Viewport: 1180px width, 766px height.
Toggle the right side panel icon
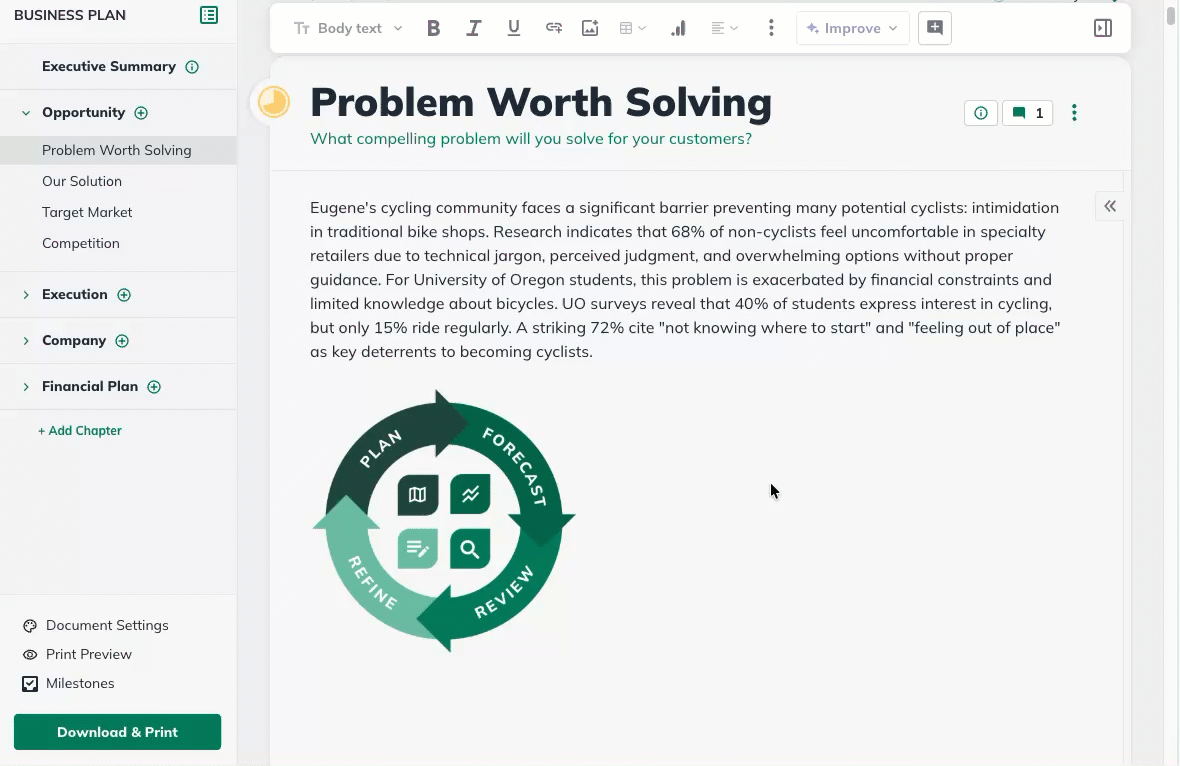pos(1102,29)
